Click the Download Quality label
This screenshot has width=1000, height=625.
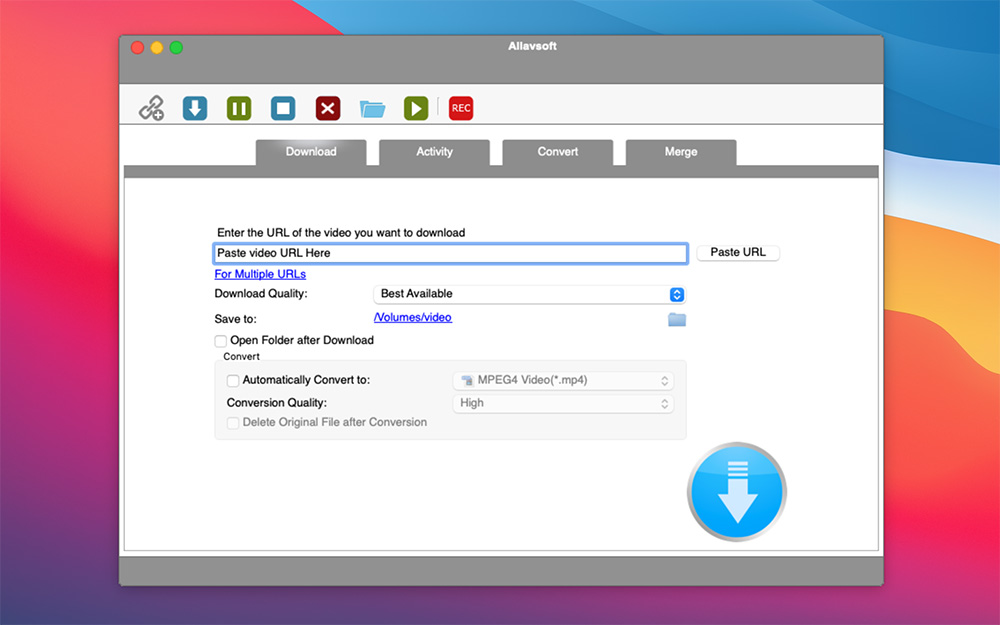point(261,294)
